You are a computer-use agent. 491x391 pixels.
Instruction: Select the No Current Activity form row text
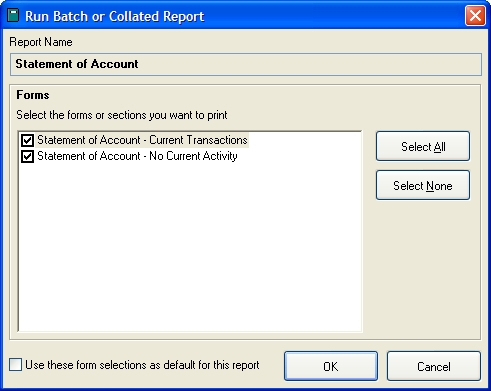pos(137,156)
